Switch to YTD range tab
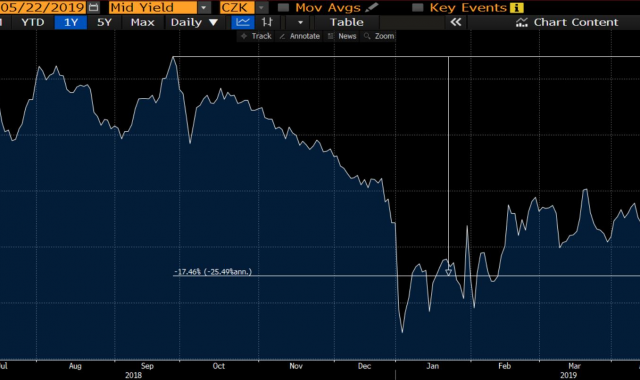The image size is (640, 380). pos(32,22)
